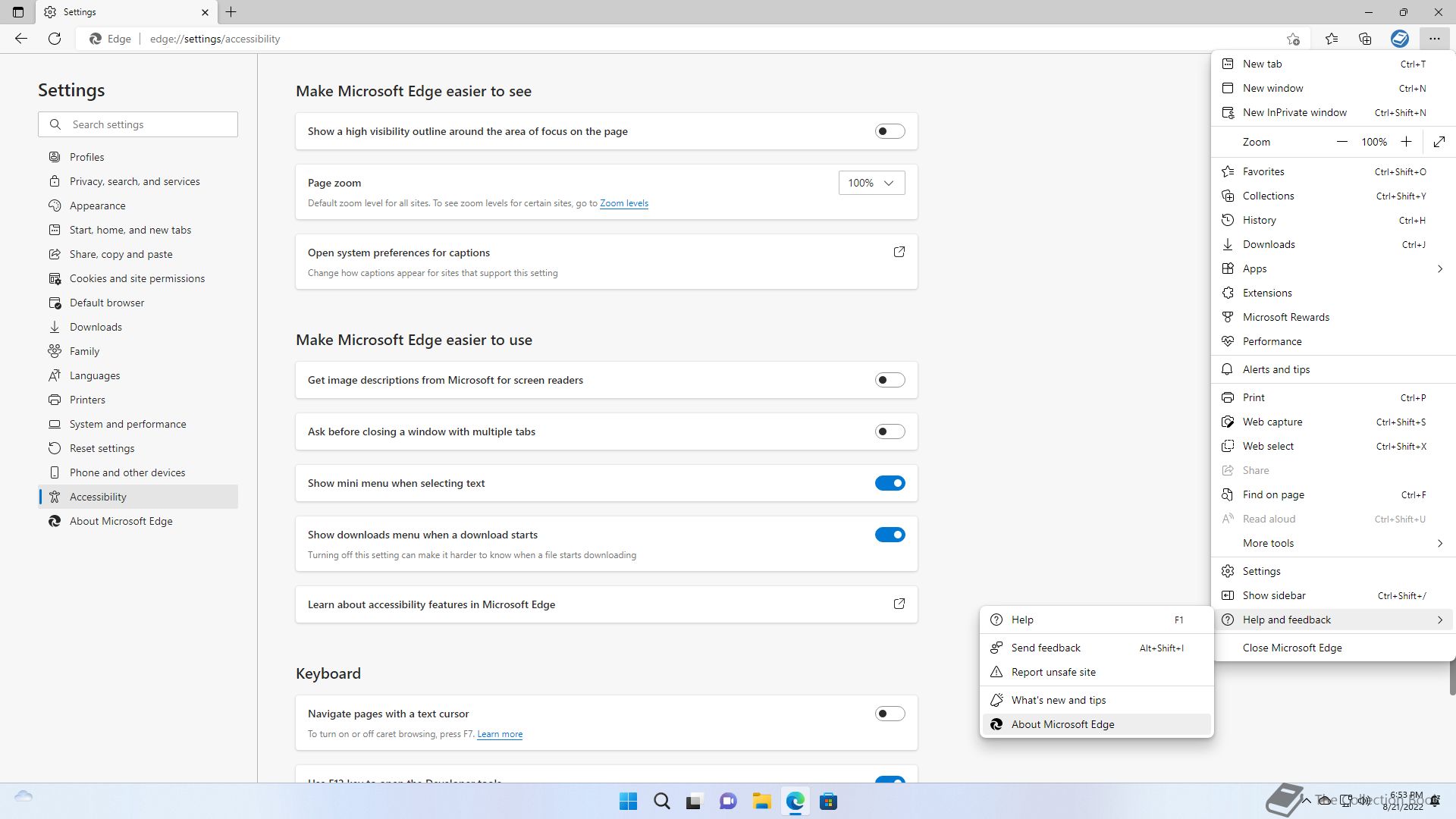Click the three-dot Settings and more button

click(x=1434, y=39)
